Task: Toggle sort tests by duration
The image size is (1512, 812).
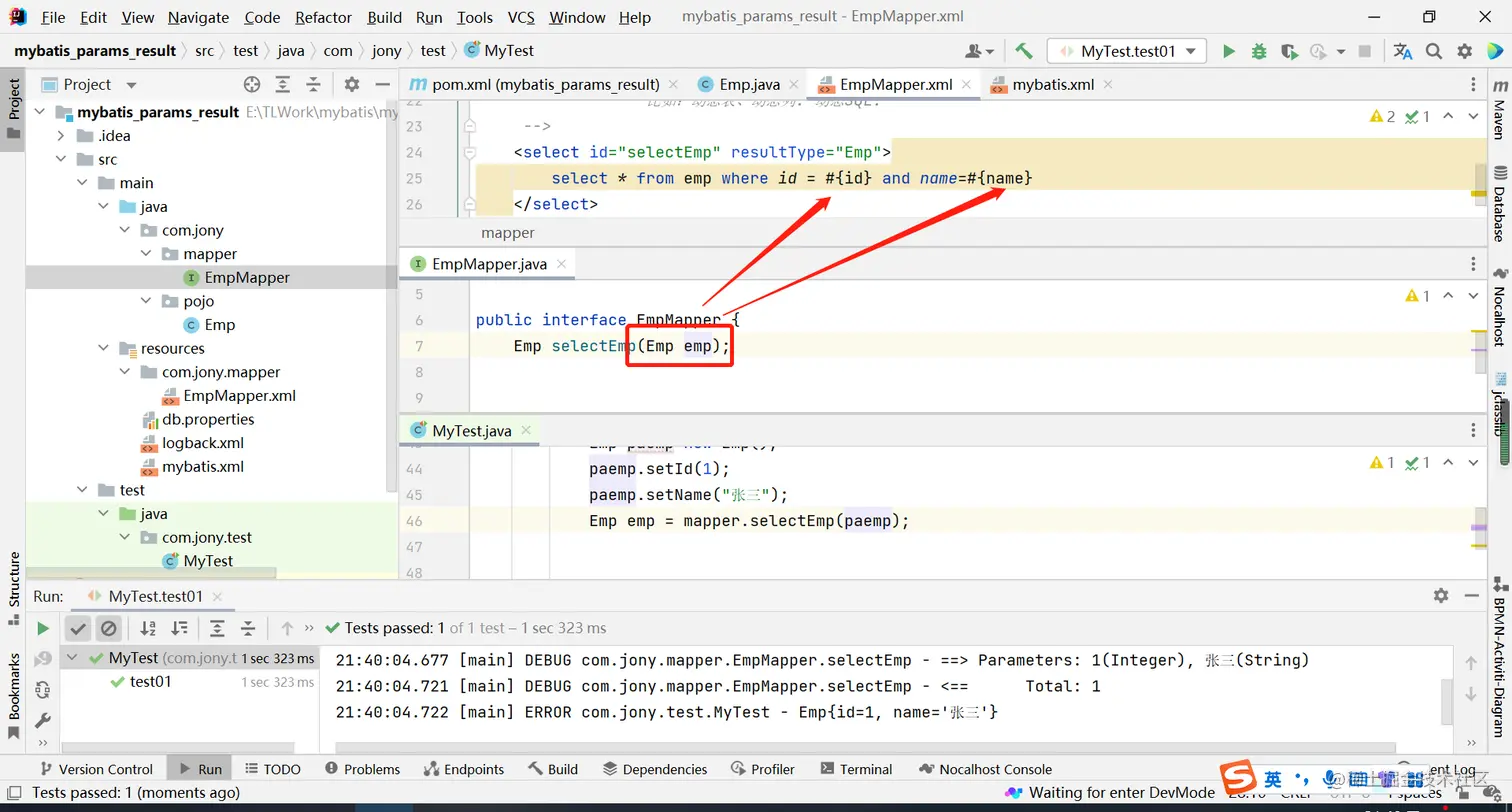Action: (179, 628)
